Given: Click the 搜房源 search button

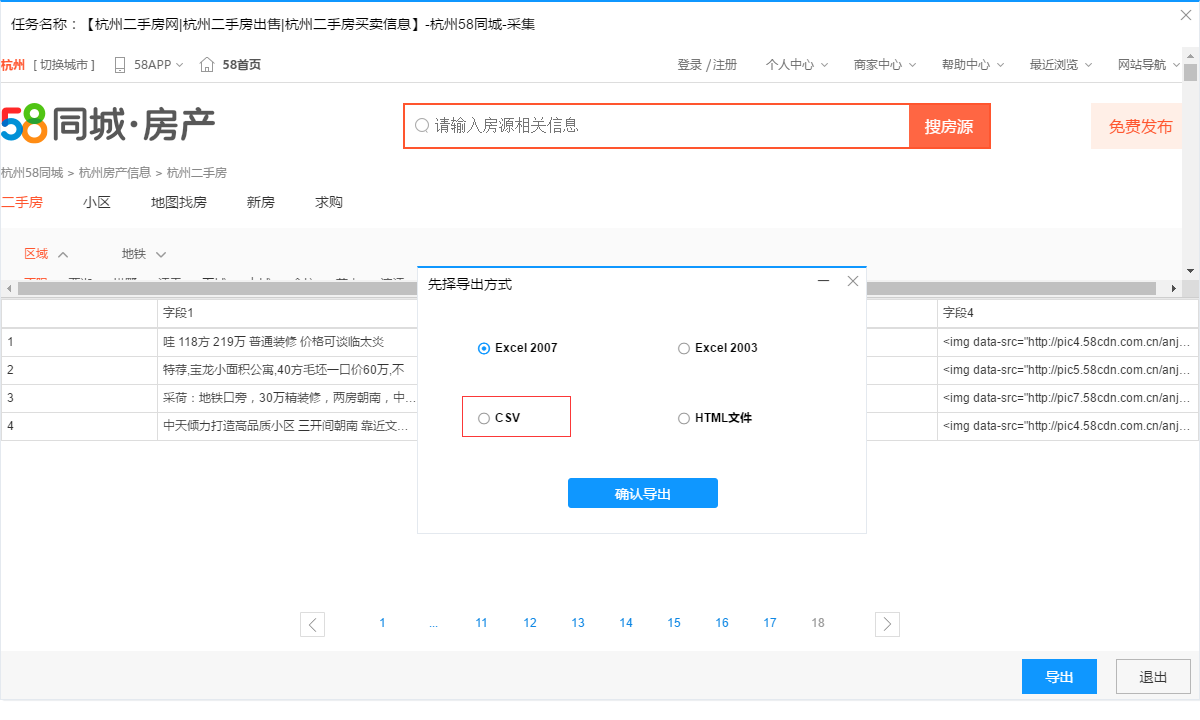Looking at the screenshot, I should coord(949,126).
